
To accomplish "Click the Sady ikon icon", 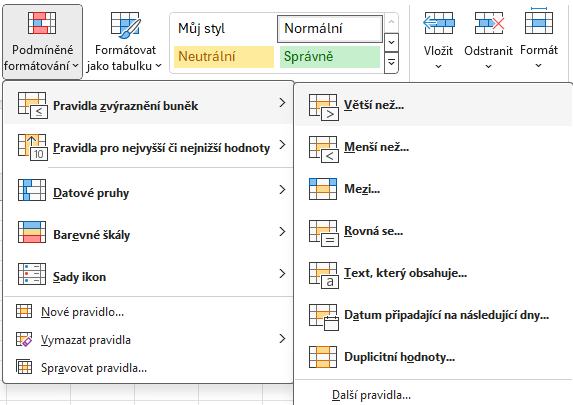I will [x=32, y=274].
